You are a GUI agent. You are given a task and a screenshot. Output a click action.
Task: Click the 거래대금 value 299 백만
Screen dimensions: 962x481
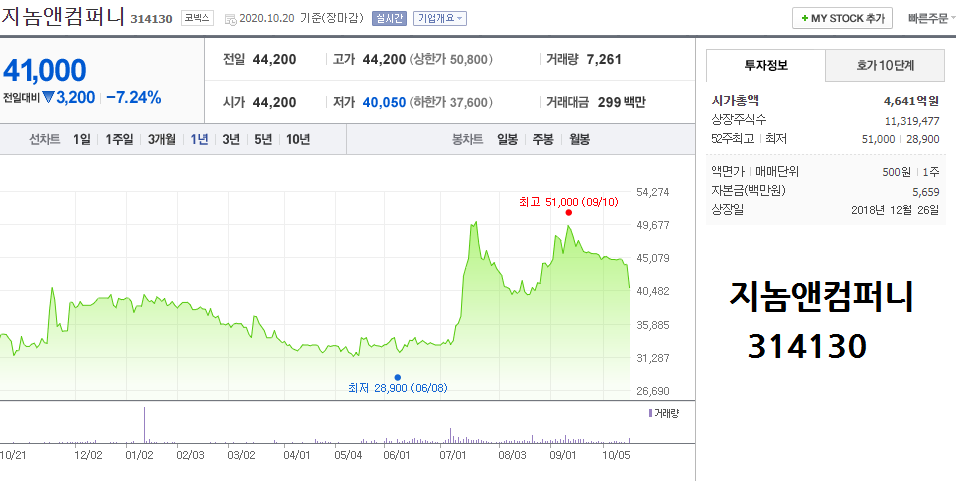point(621,102)
